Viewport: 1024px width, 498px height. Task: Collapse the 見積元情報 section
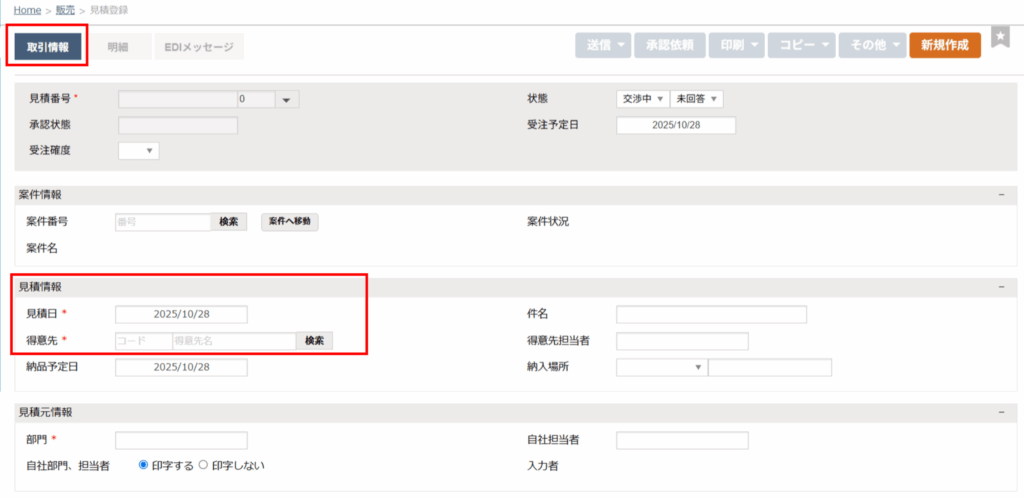click(x=1000, y=412)
